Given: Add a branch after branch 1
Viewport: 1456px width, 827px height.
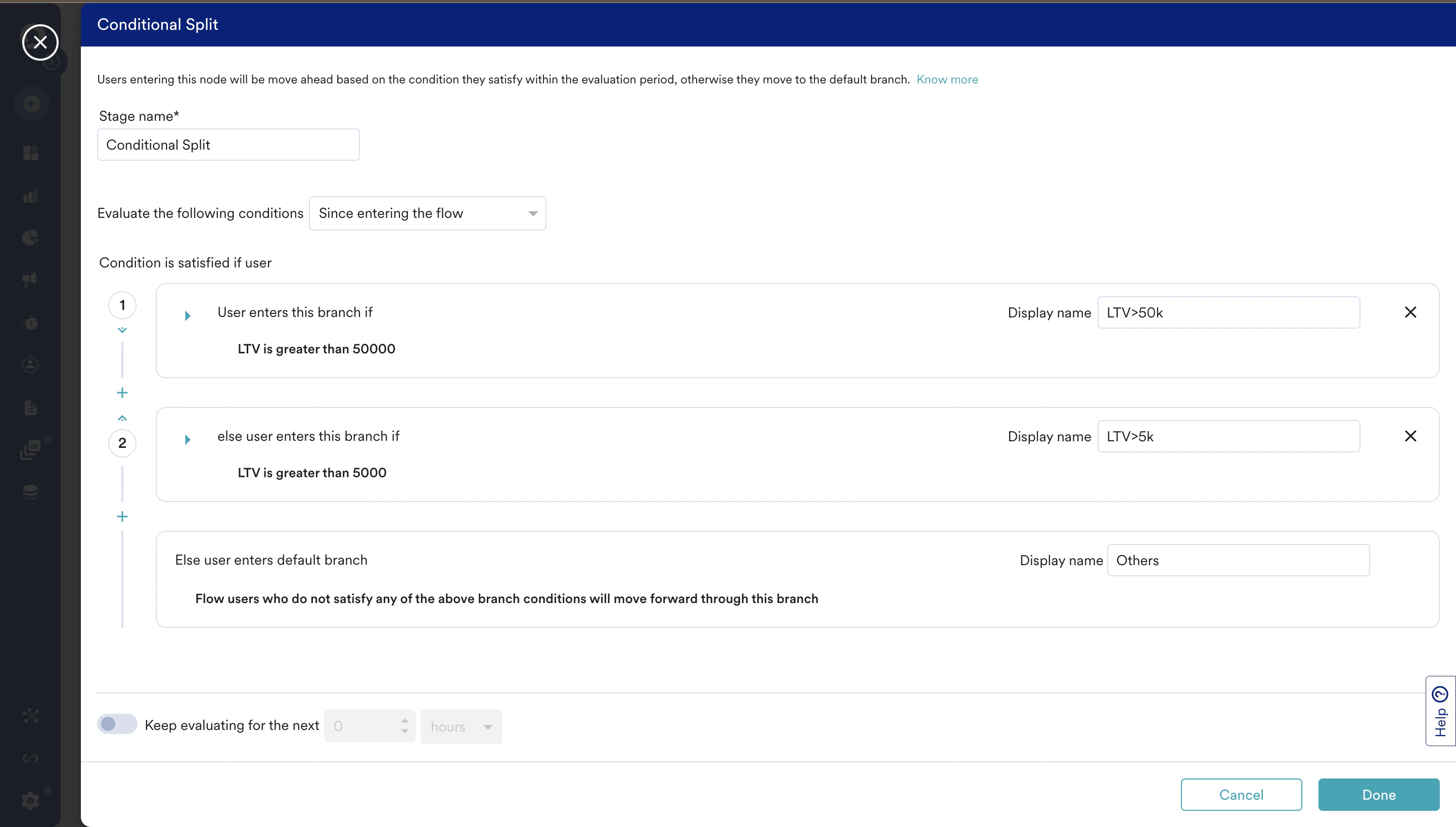Looking at the screenshot, I should pos(122,392).
